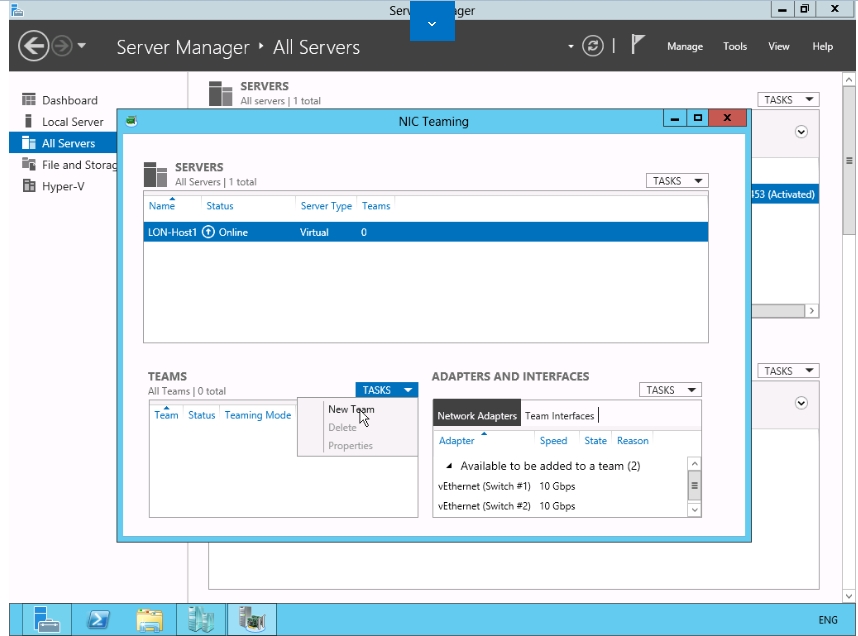Open the View menu

778,47
